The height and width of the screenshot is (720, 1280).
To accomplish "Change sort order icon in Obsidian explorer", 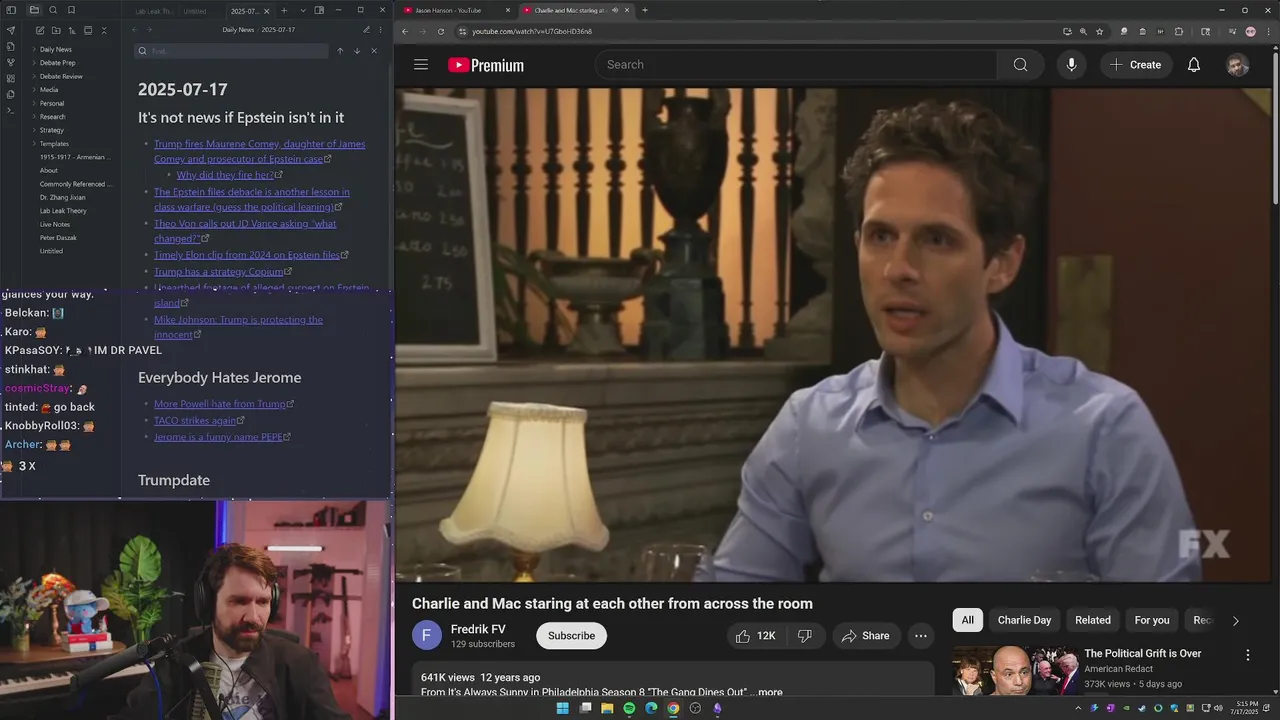I will (72, 30).
